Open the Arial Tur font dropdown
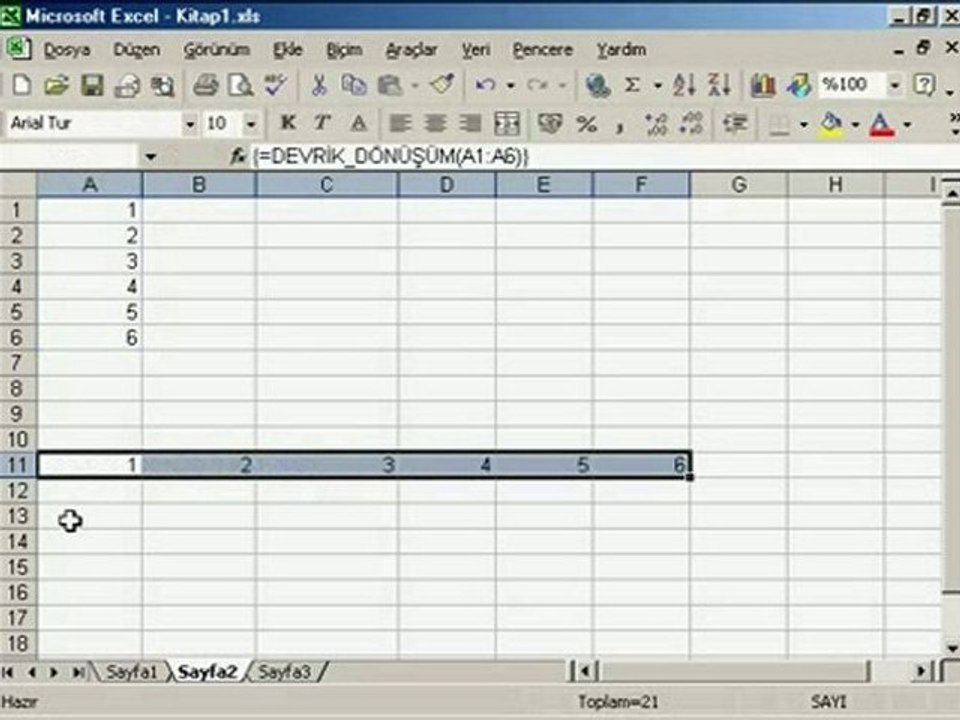960x720 pixels. pos(190,125)
